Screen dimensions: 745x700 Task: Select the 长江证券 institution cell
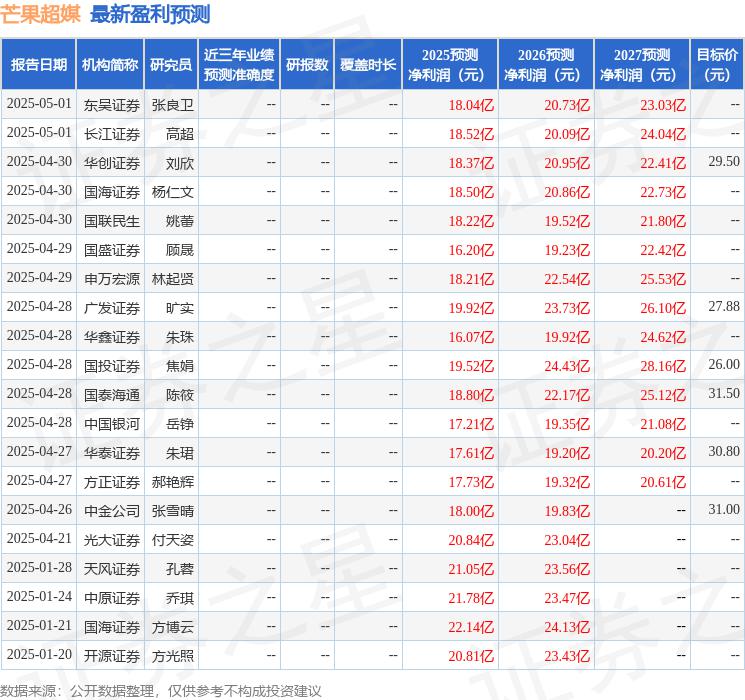(x=112, y=134)
